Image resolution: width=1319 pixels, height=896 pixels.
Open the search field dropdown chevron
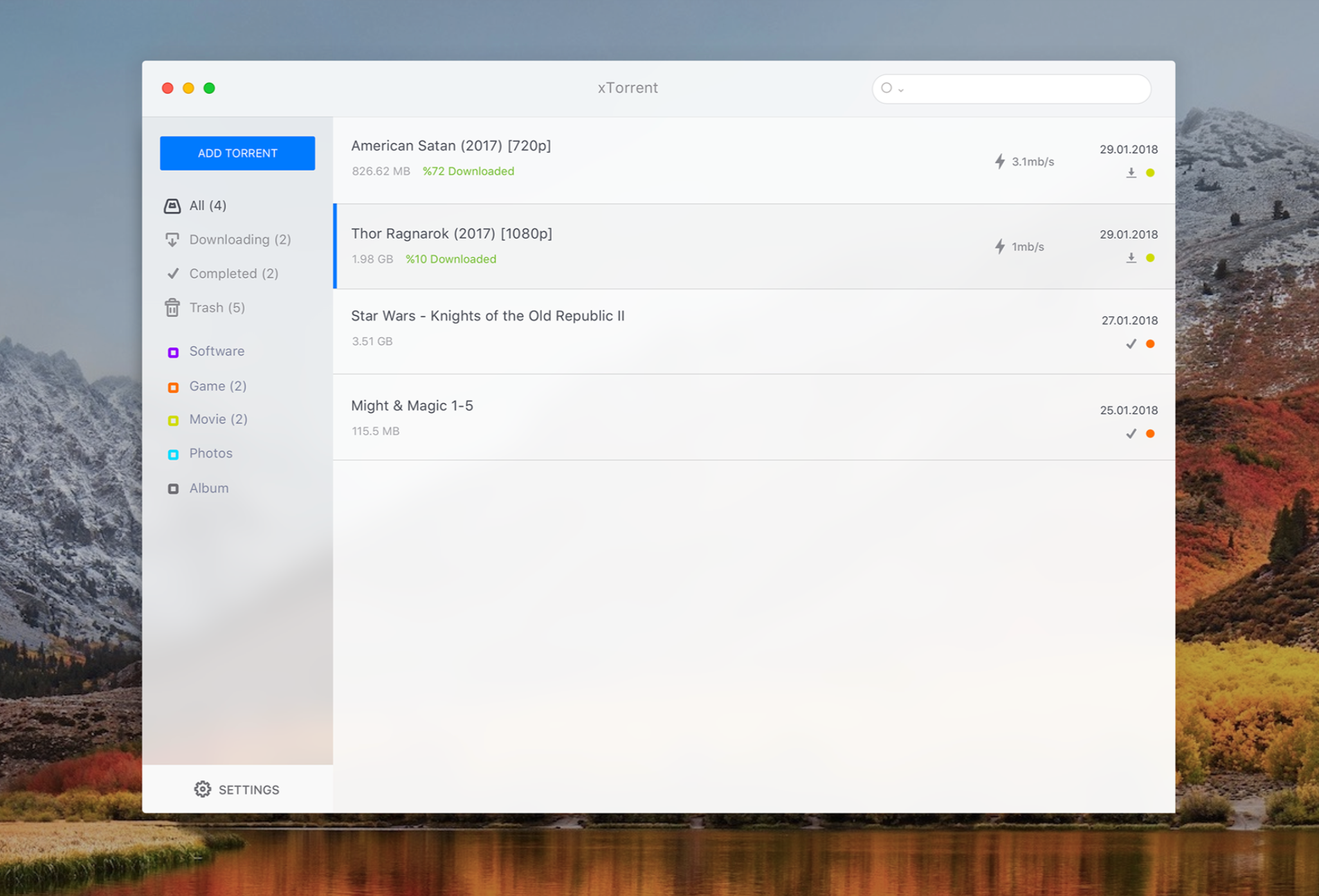901,90
